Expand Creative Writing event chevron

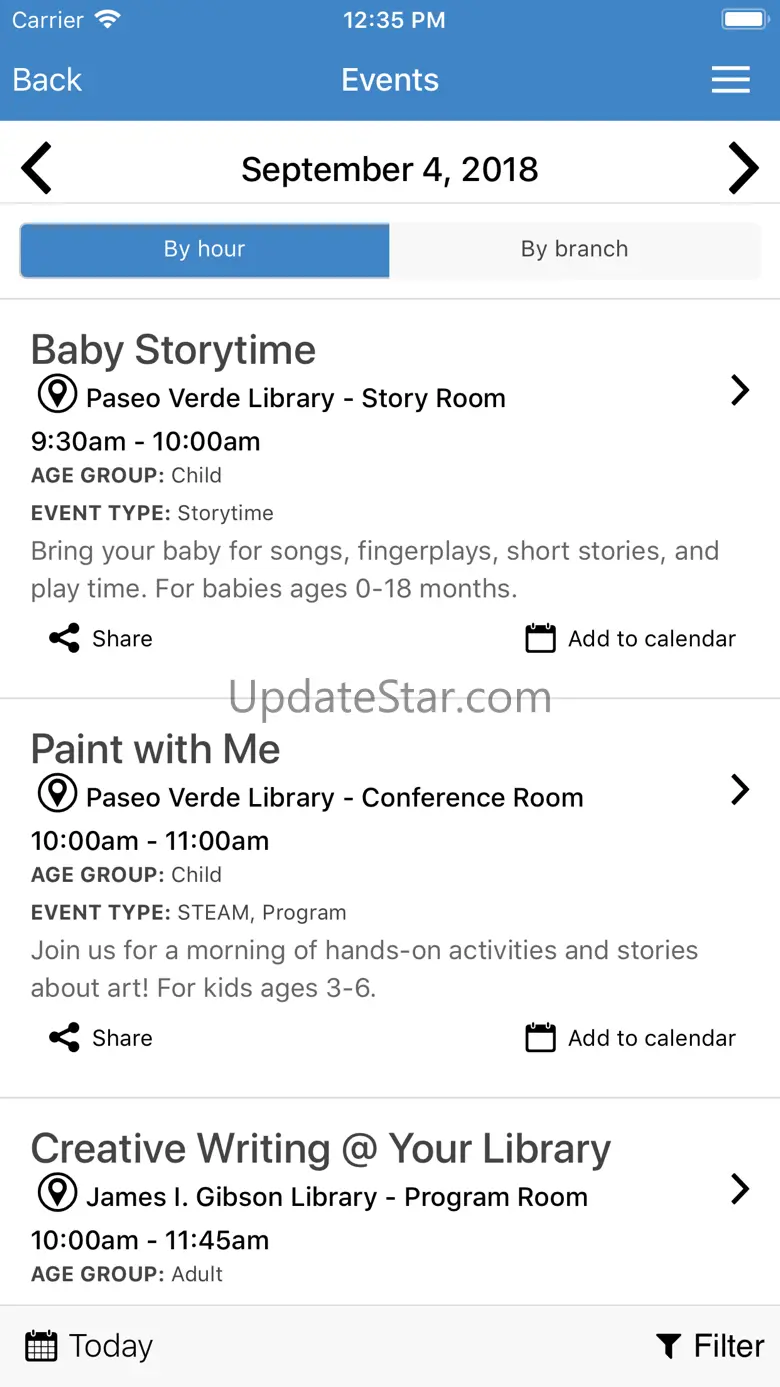pyautogui.click(x=740, y=1189)
